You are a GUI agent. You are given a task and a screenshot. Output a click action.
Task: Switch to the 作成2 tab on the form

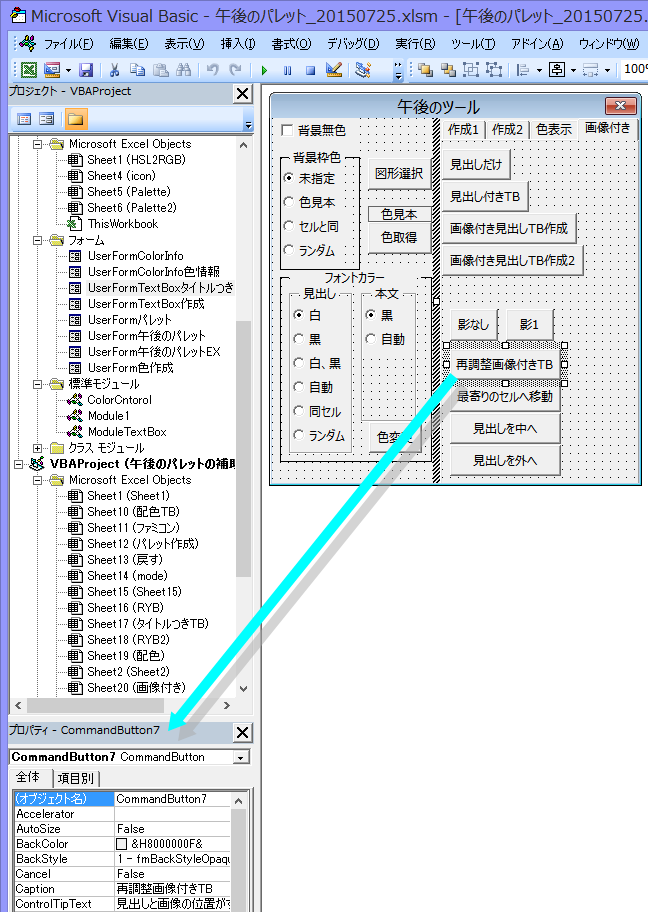coord(507,130)
